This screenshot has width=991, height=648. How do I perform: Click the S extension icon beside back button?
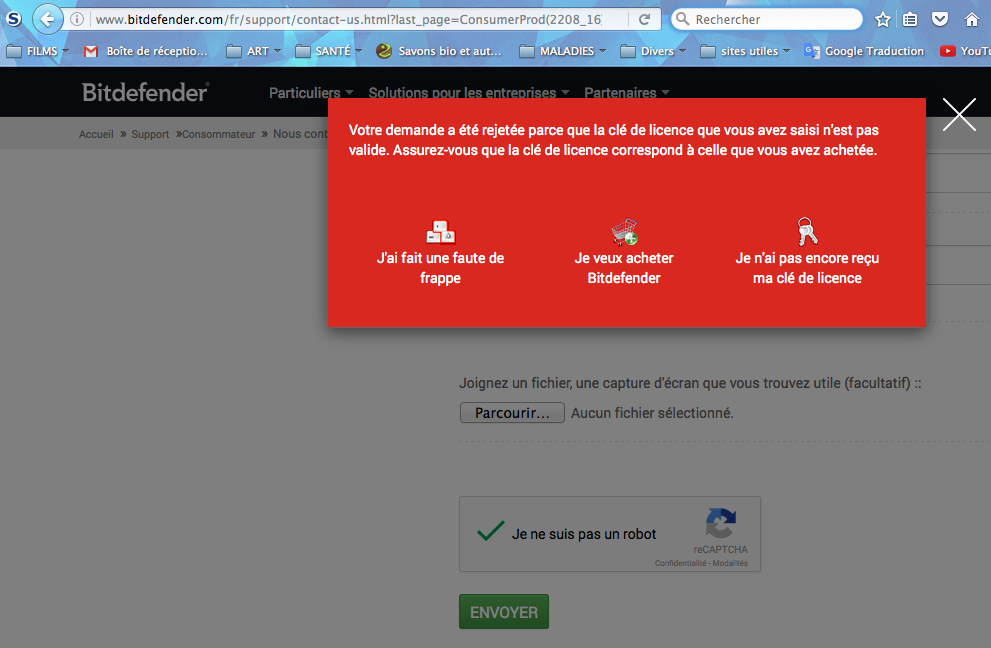(x=13, y=19)
